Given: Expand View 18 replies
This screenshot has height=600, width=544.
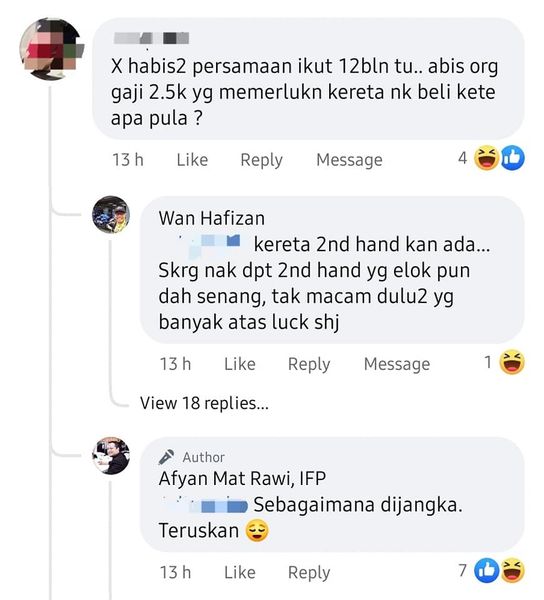Looking at the screenshot, I should click(204, 403).
